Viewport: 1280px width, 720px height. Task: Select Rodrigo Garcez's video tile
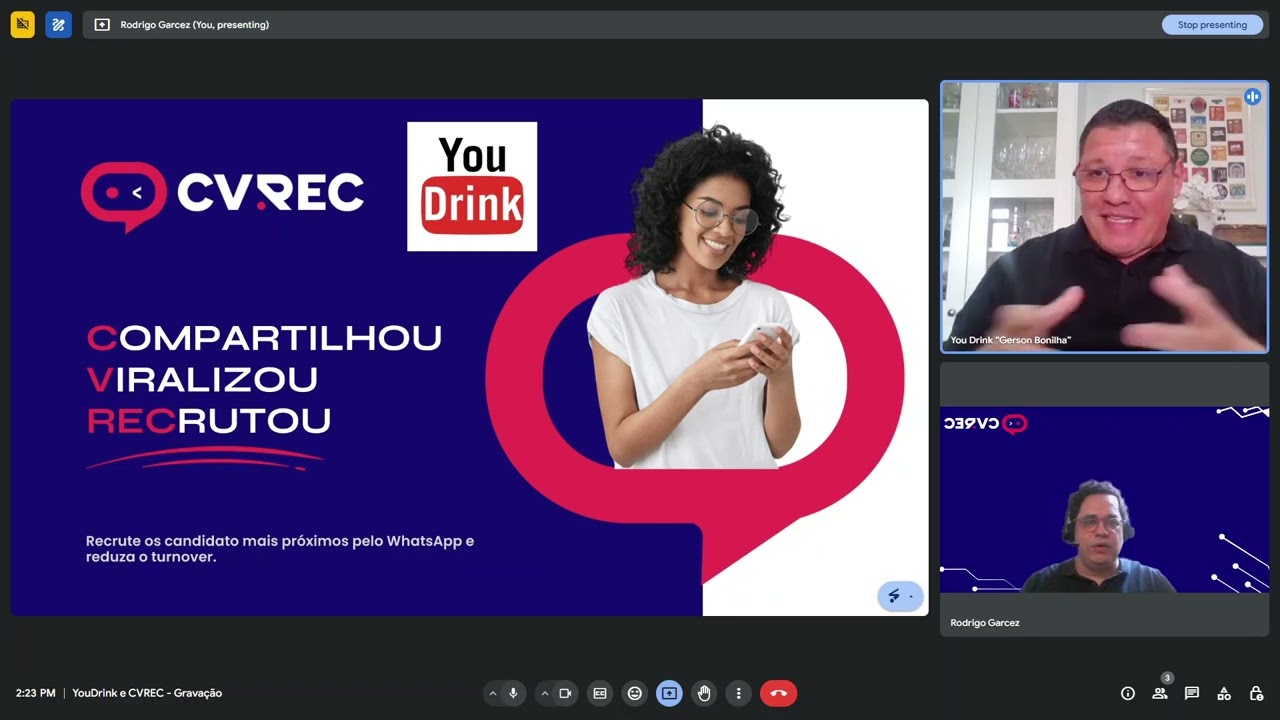(1104, 499)
